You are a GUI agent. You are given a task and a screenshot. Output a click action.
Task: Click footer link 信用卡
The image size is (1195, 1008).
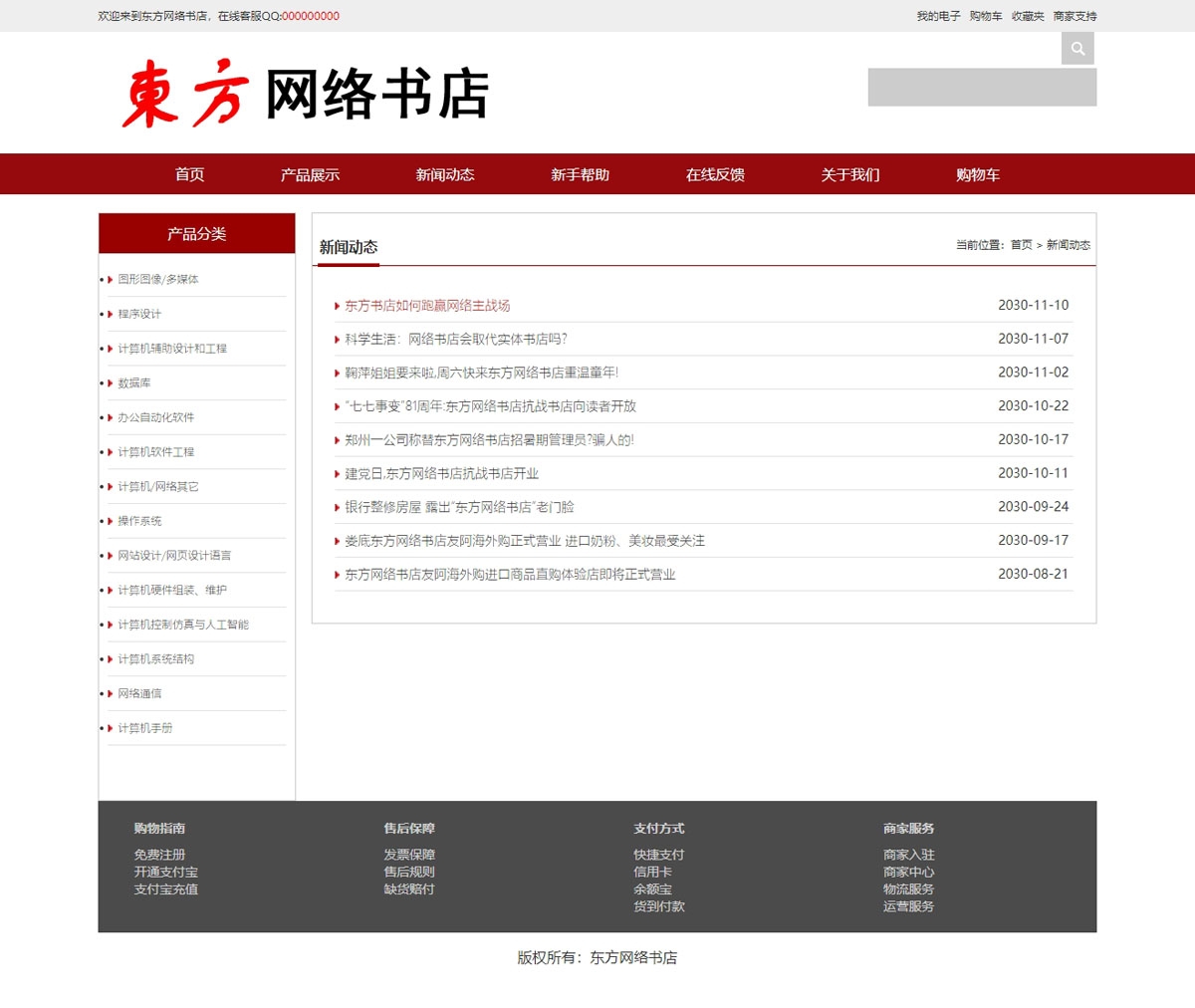click(652, 872)
